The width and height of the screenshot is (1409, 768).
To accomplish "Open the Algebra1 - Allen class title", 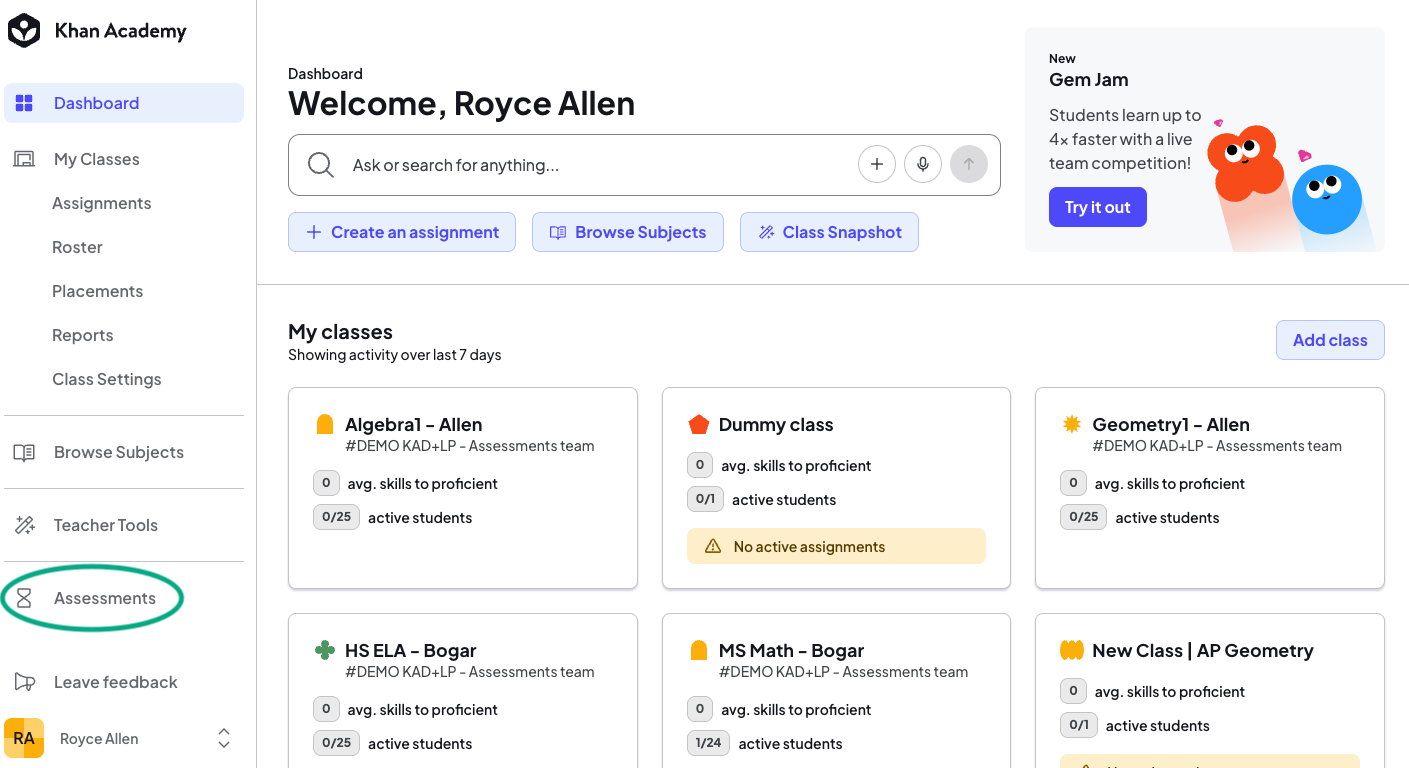I will click(x=414, y=425).
